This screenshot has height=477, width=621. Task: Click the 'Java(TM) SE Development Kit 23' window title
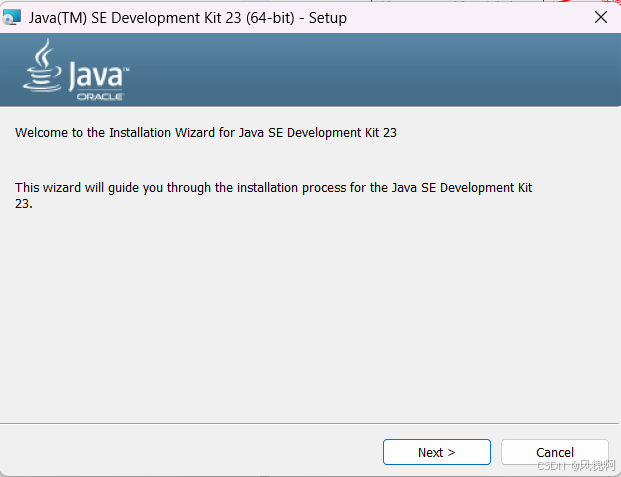[x=187, y=18]
